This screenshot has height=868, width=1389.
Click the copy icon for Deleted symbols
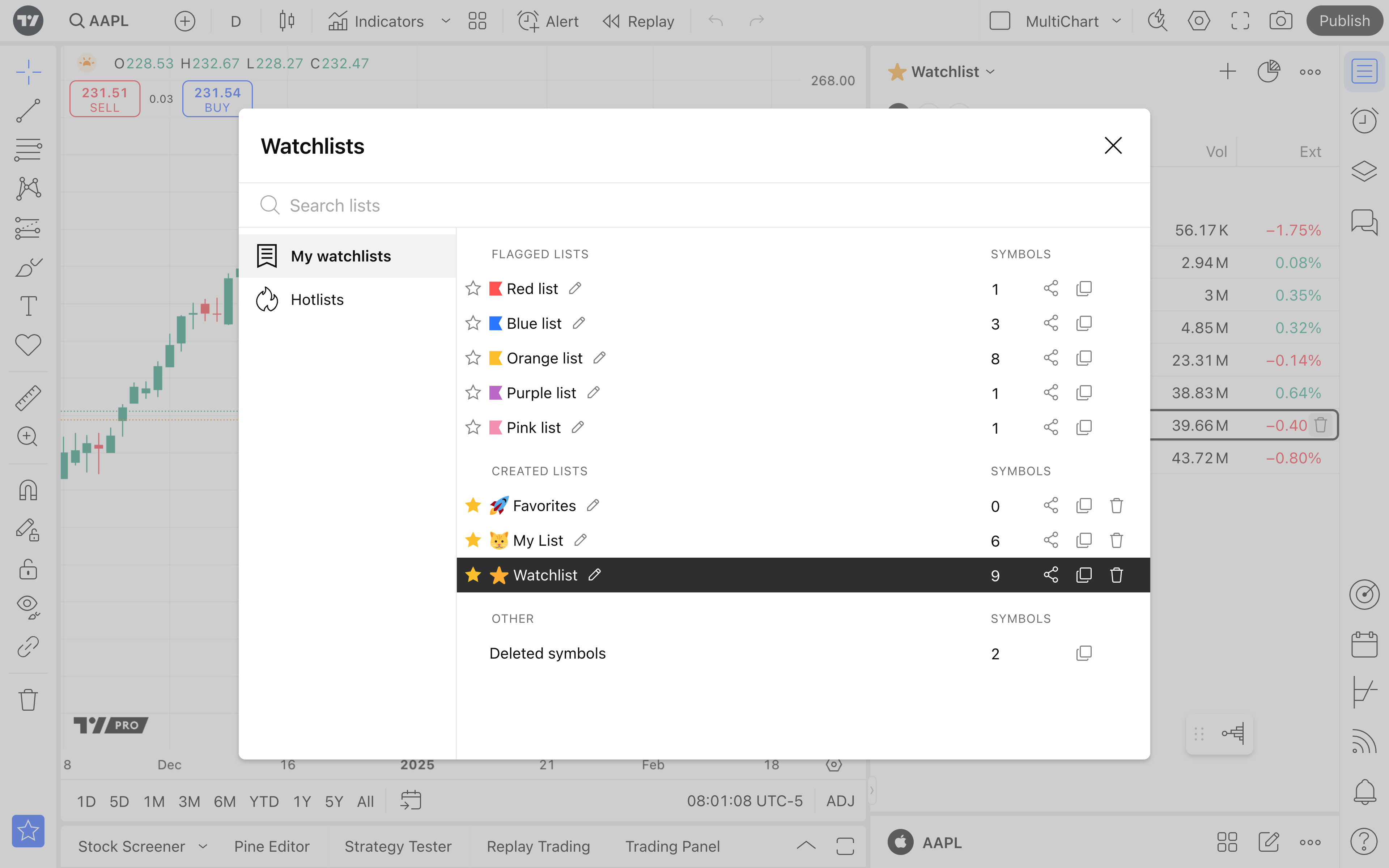(1084, 653)
